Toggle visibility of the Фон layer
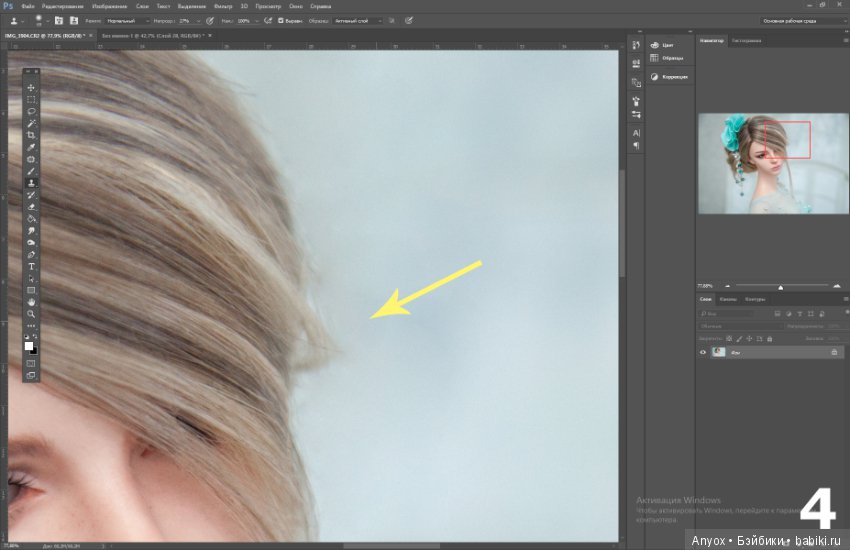Screen dimensions: 850x550 [703, 352]
